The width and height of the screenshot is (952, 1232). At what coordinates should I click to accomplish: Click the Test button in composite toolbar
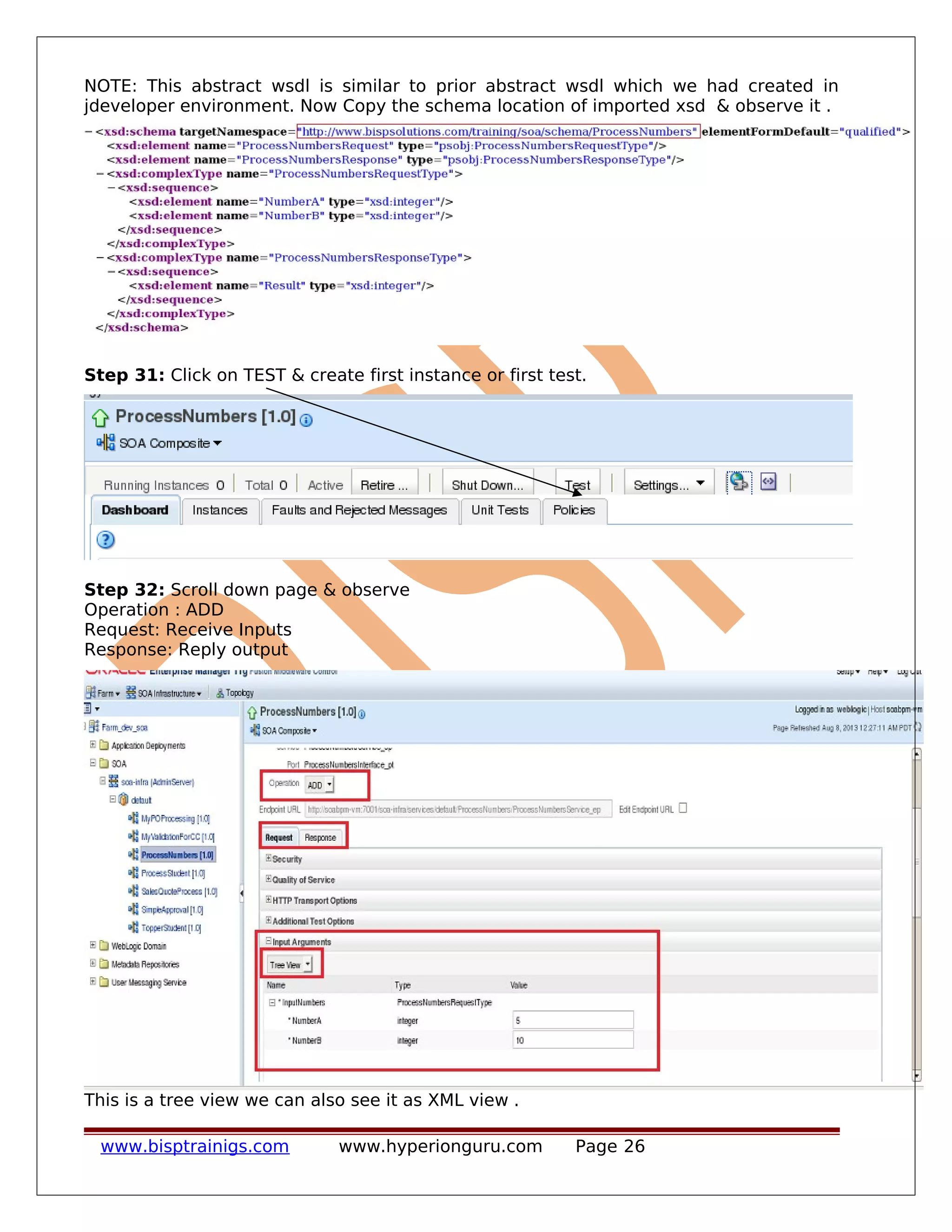[x=577, y=484]
